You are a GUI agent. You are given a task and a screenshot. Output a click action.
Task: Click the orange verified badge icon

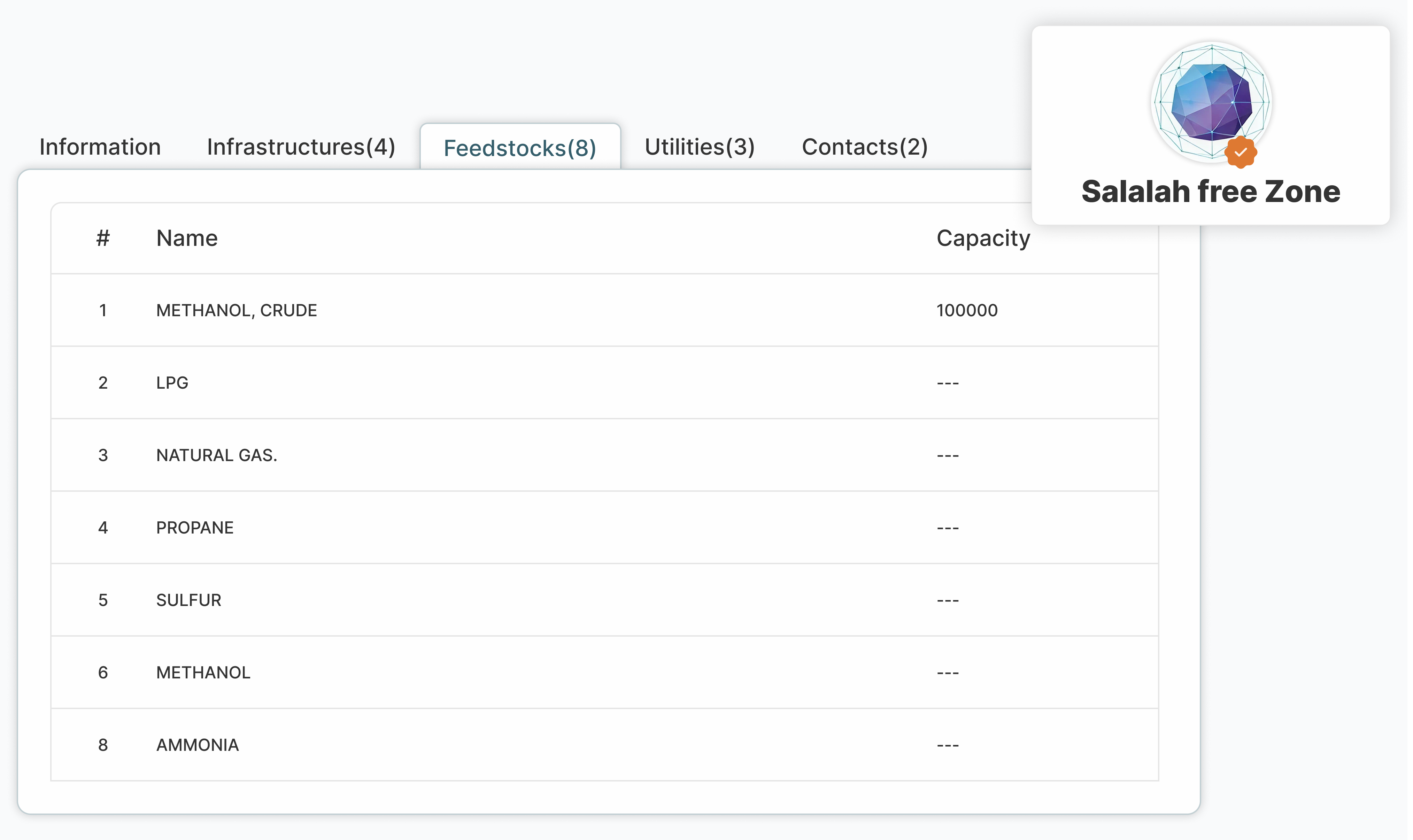1241,152
